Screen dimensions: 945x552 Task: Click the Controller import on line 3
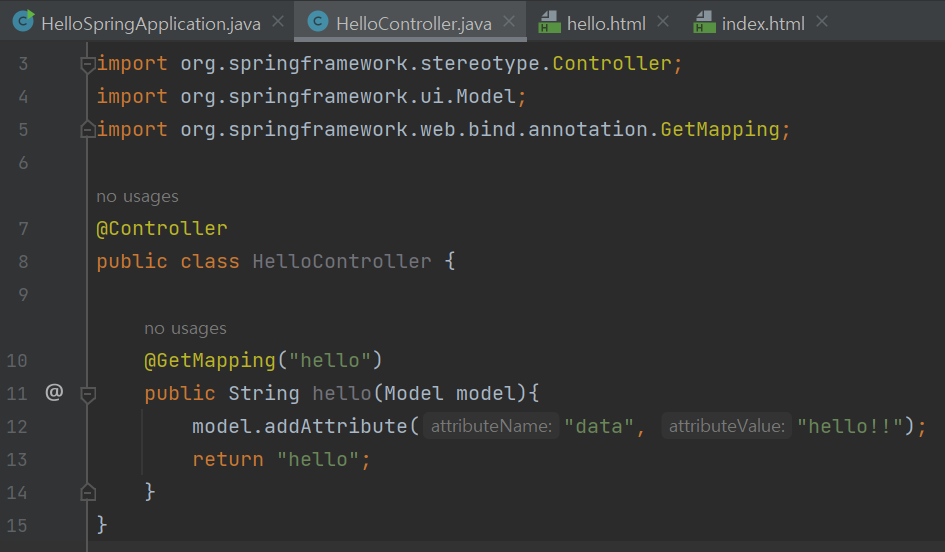612,63
